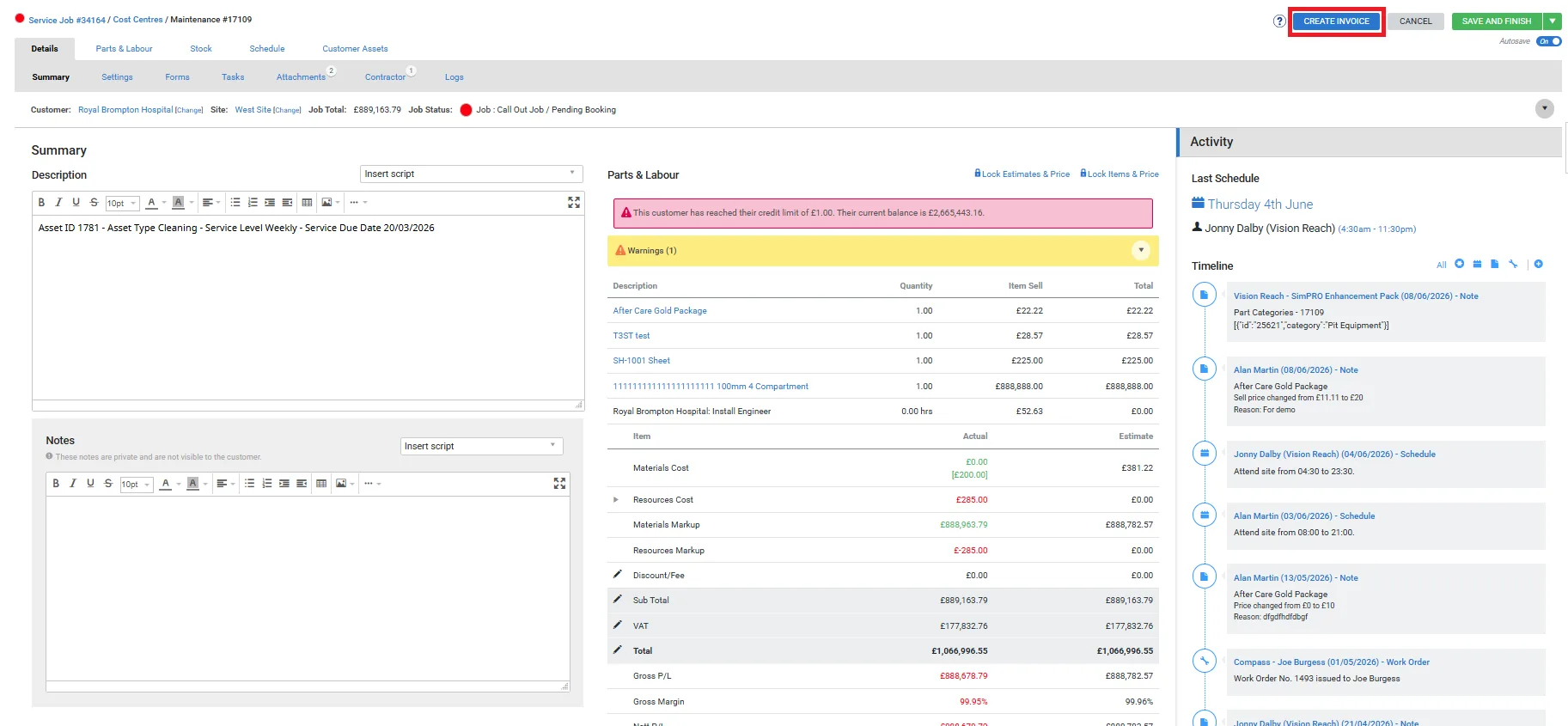
Task: Toggle bold in Description editor toolbar
Action: (41, 203)
